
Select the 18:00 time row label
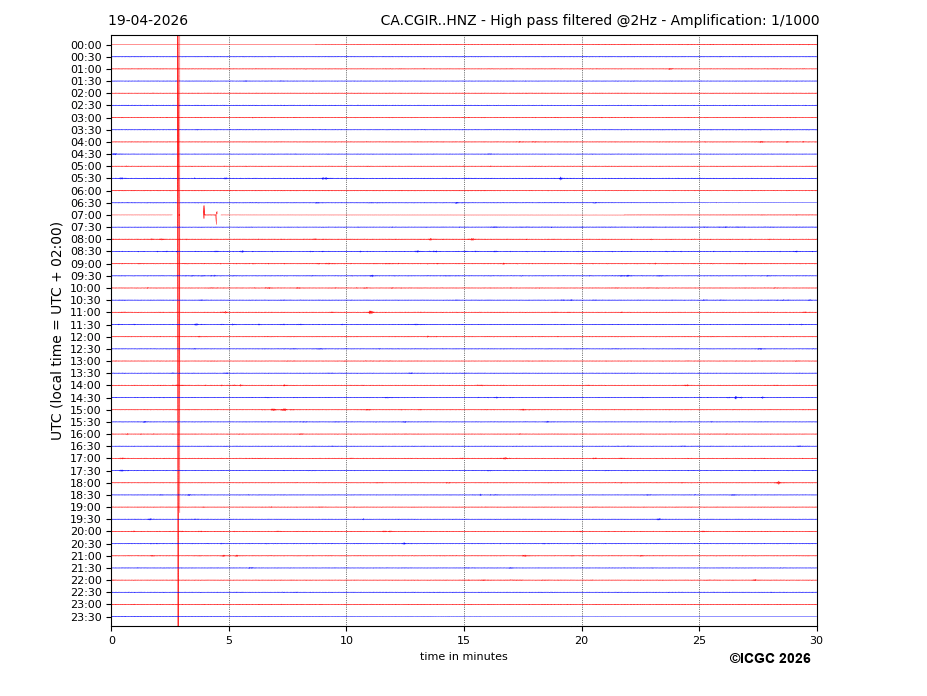point(85,483)
